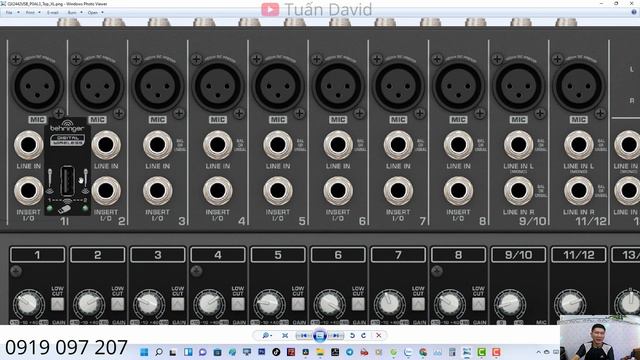Image resolution: width=640 pixels, height=360 pixels.
Task: Open Task View from the taskbar
Action: (173, 352)
